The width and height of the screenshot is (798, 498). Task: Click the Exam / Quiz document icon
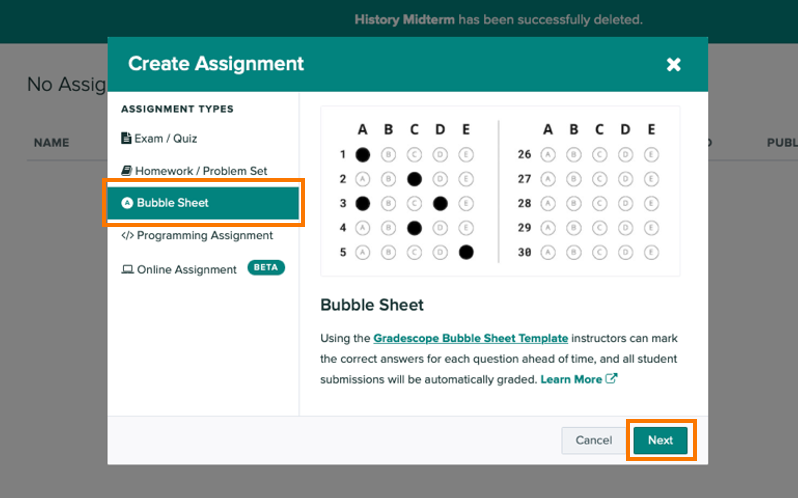[x=126, y=138]
